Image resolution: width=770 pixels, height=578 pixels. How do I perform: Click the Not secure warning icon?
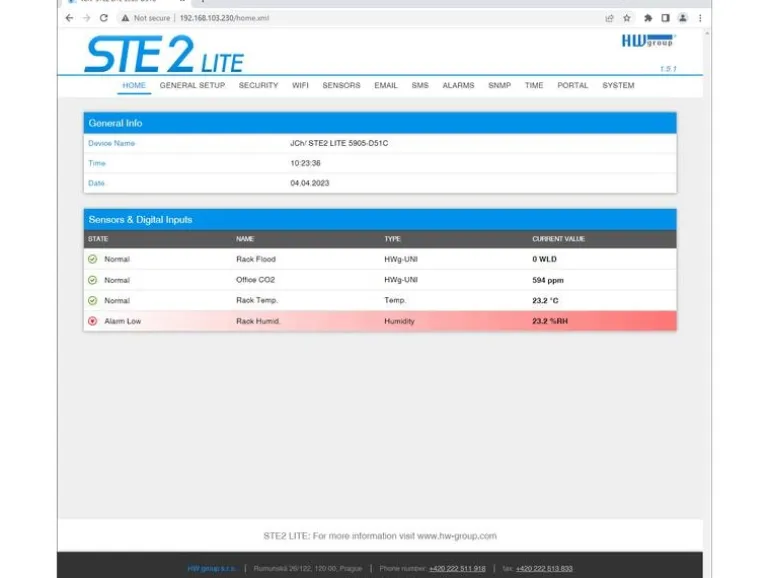pyautogui.click(x=125, y=18)
